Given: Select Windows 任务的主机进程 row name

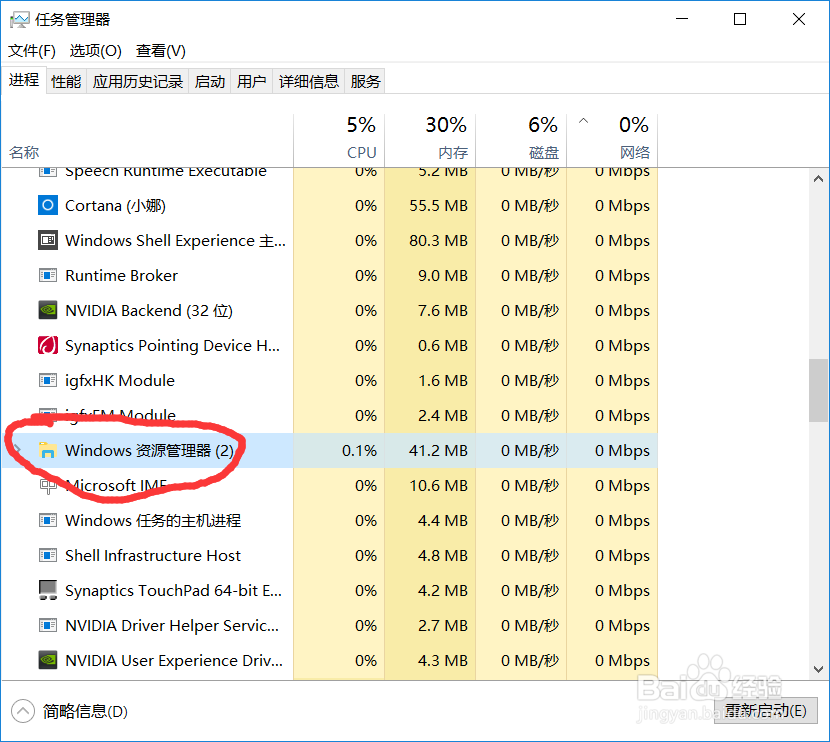Looking at the screenshot, I should pos(153,520).
